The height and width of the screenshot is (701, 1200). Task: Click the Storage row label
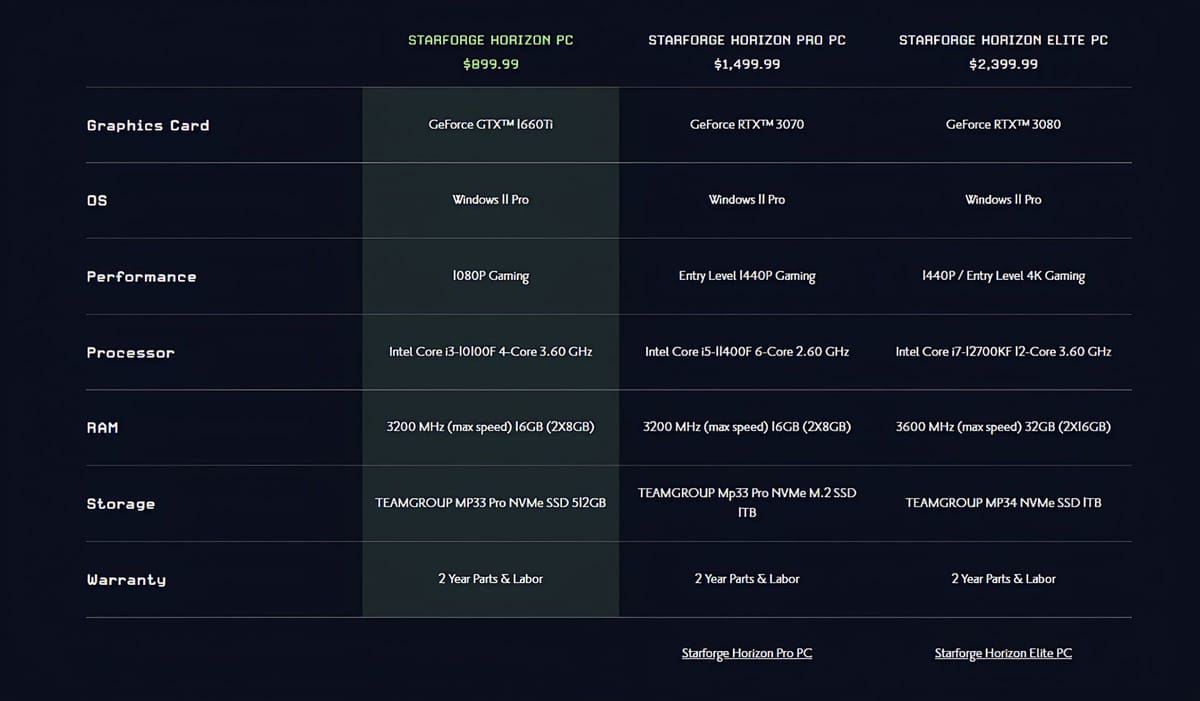pyautogui.click(x=120, y=503)
